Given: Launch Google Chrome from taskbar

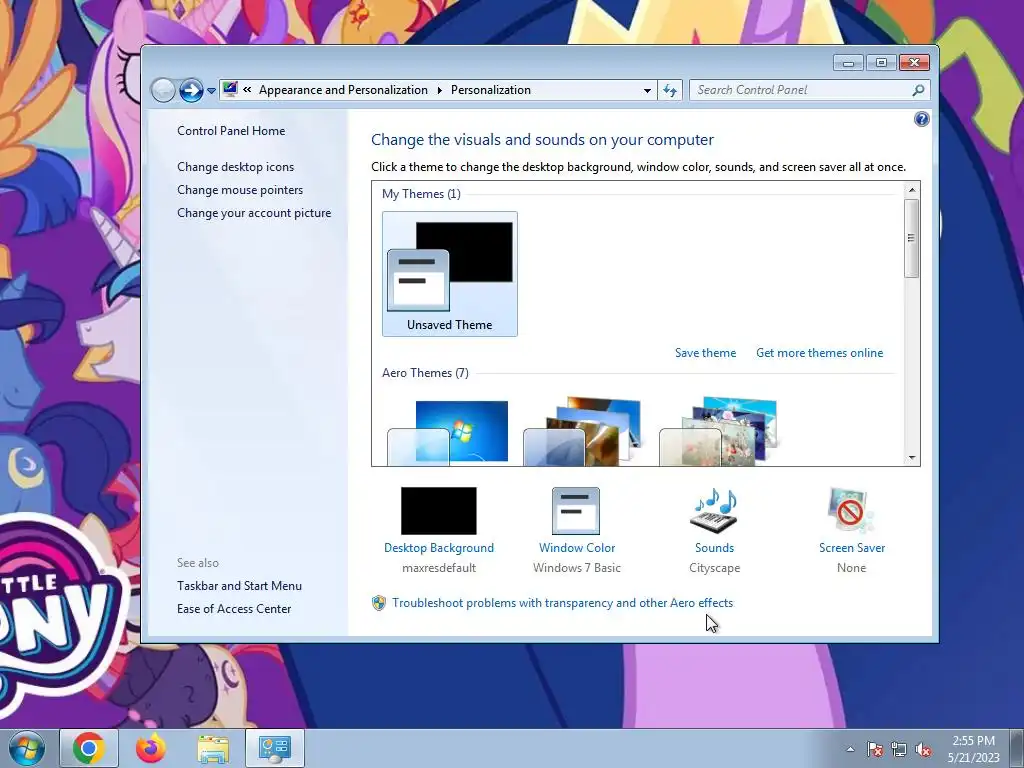Looking at the screenshot, I should (x=89, y=748).
